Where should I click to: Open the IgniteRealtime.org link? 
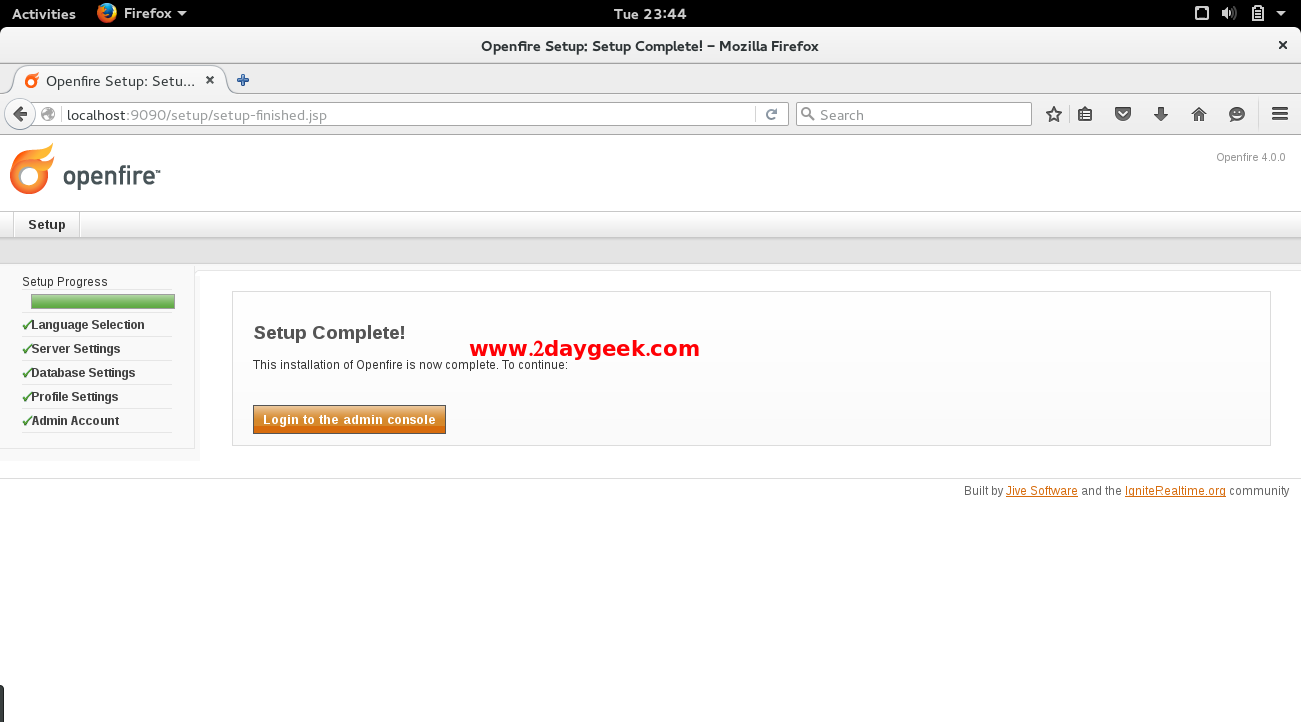tap(1175, 491)
